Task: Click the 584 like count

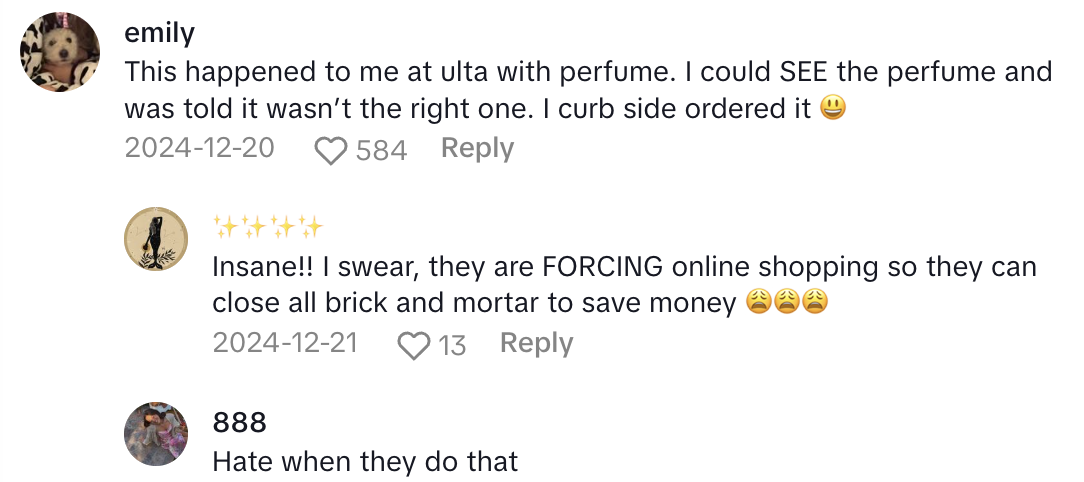Action: click(381, 150)
